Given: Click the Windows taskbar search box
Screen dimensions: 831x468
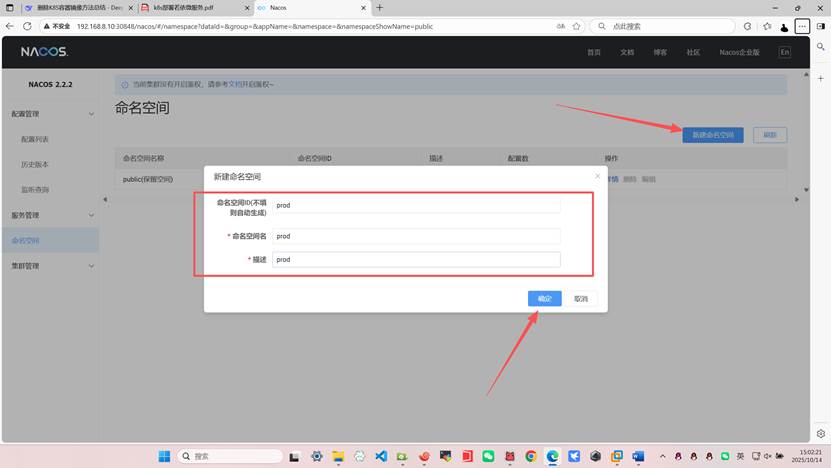Looking at the screenshot, I should coord(231,456).
